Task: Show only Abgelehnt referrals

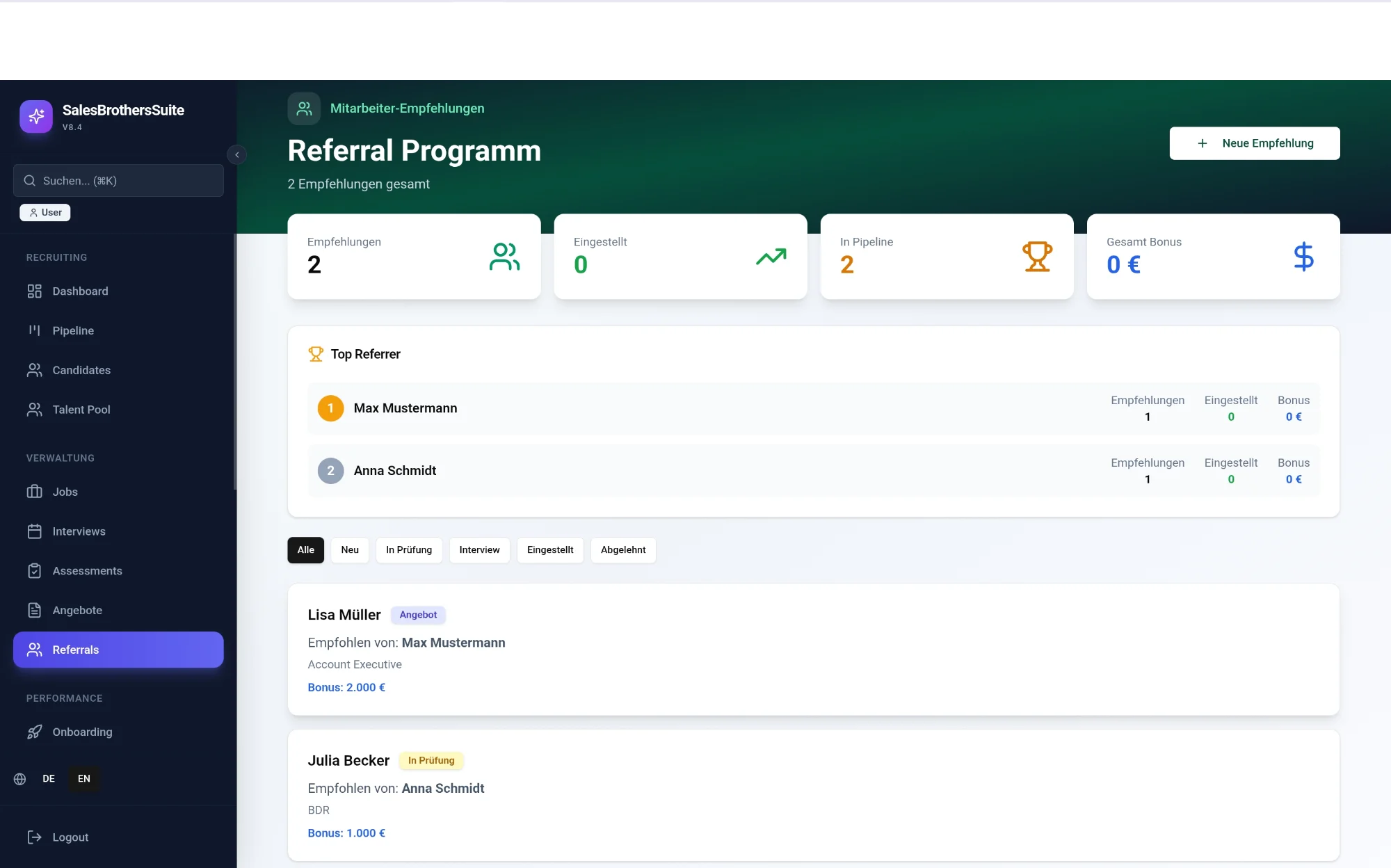Action: point(623,550)
